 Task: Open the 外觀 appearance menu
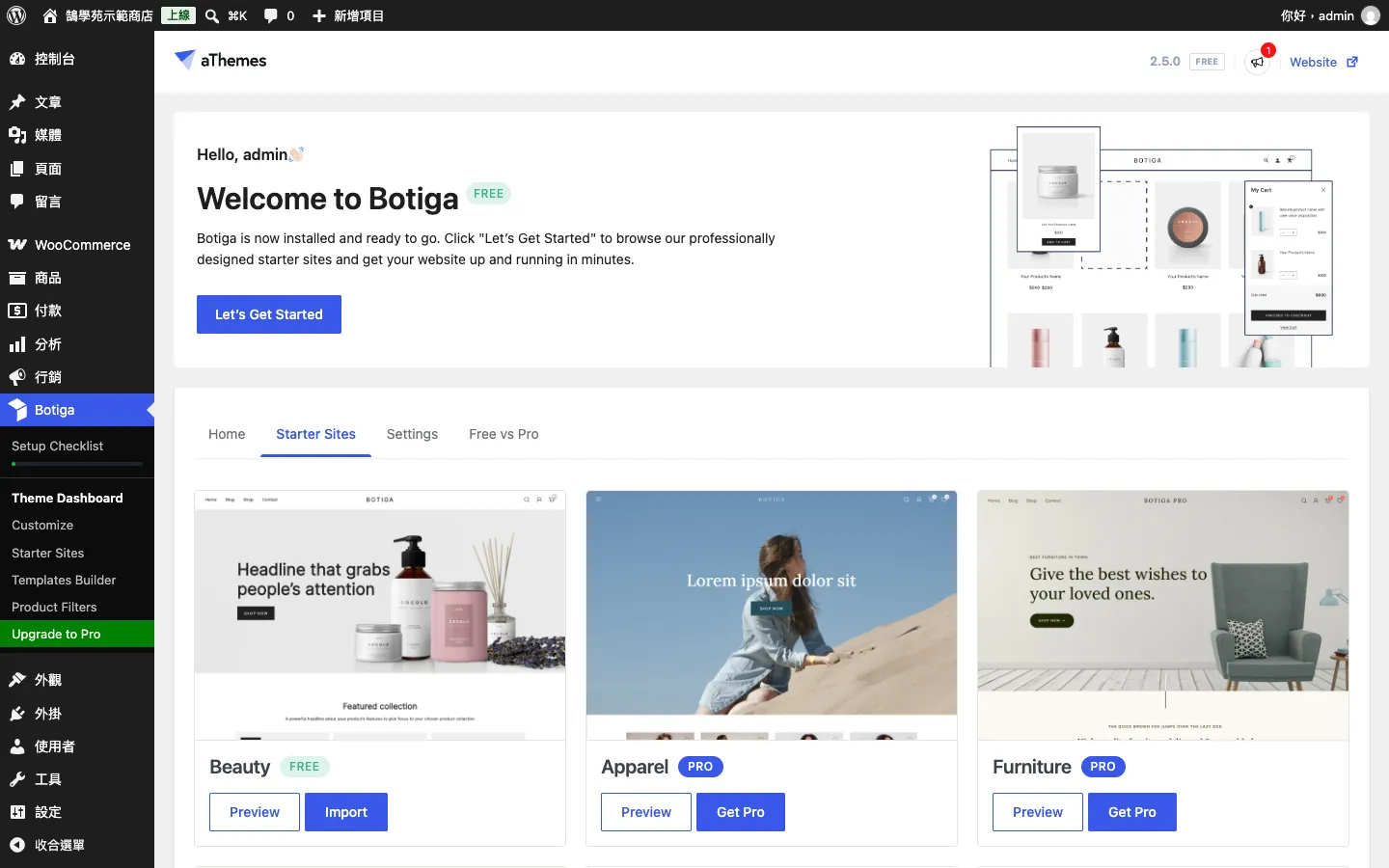tap(77, 680)
